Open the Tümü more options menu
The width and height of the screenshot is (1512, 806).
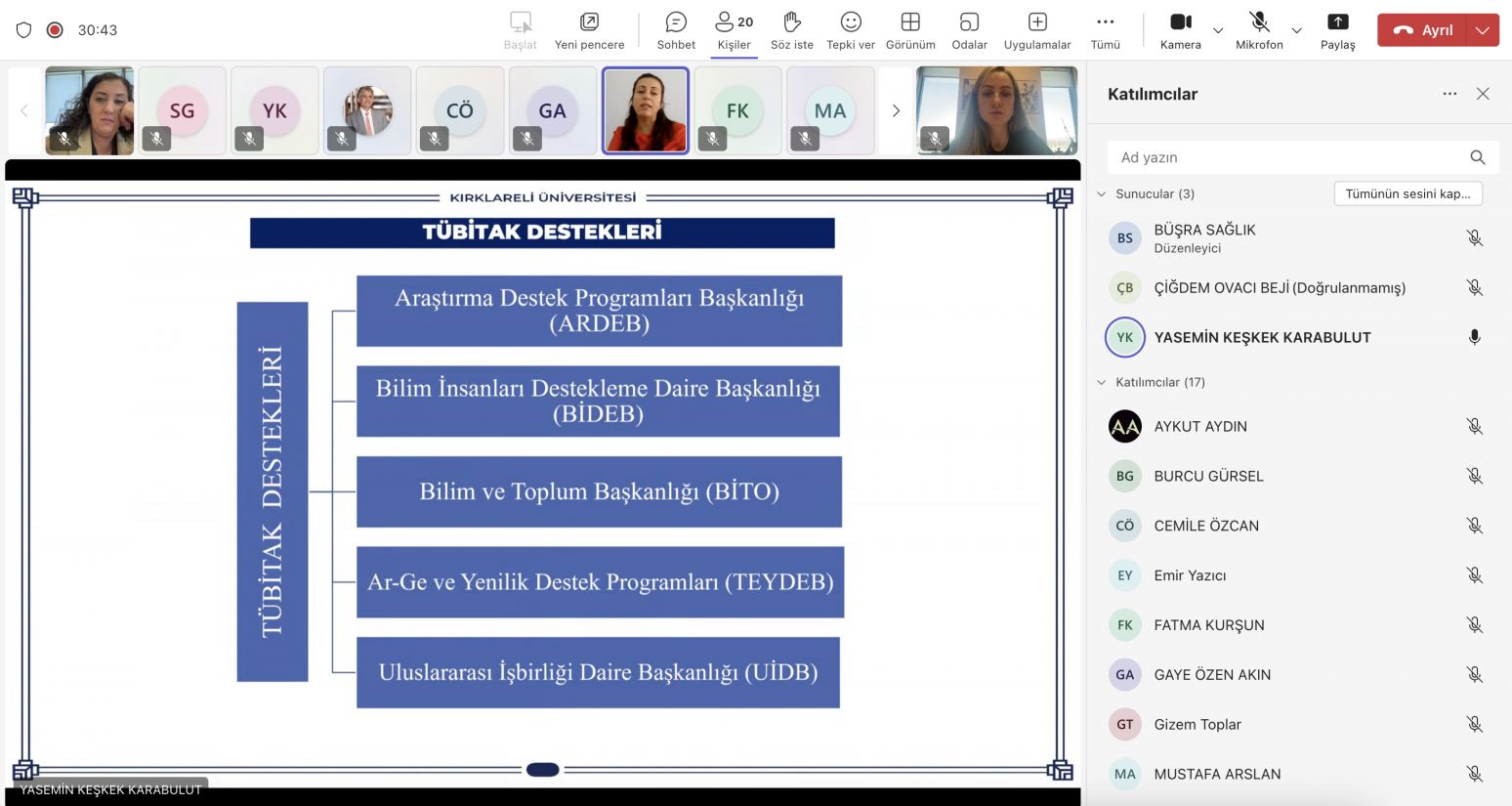click(1105, 30)
